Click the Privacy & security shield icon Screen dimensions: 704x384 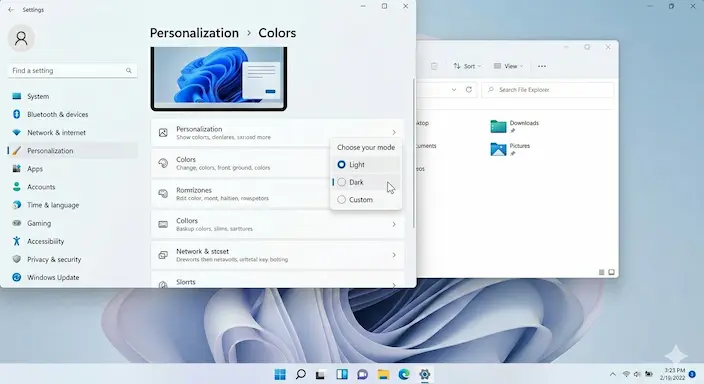coord(17,259)
